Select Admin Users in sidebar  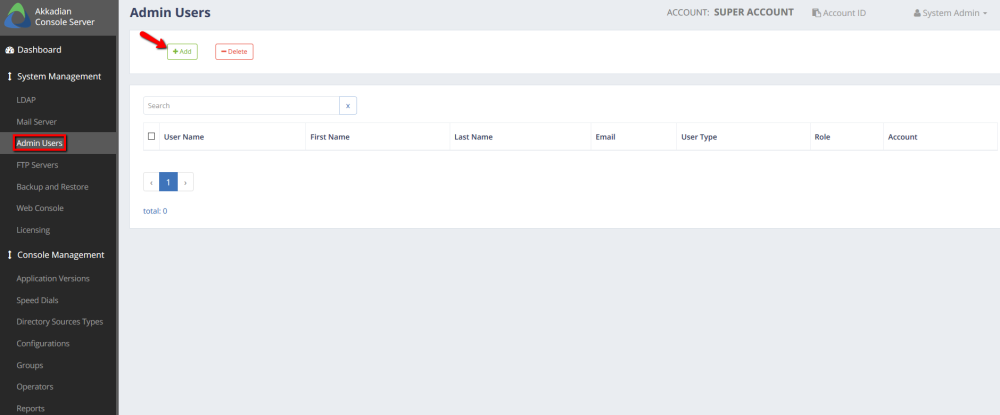click(x=40, y=143)
